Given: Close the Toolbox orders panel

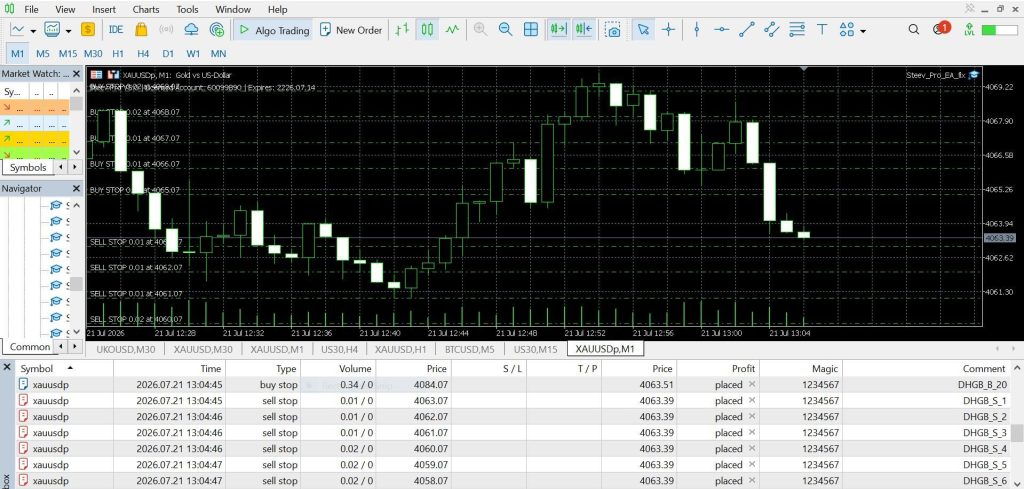Looking at the screenshot, I should (x=7, y=368).
